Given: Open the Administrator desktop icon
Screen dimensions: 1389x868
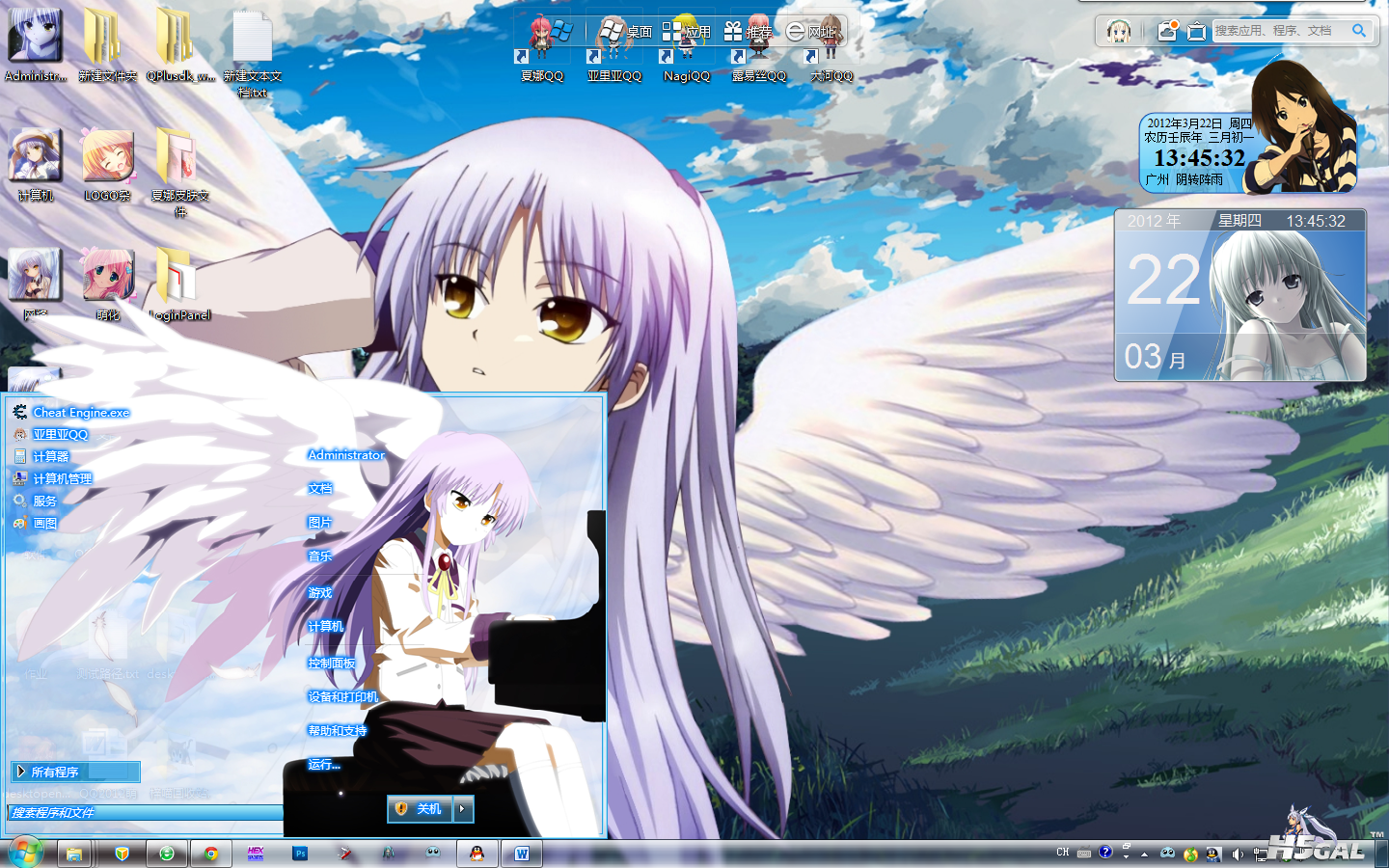Looking at the screenshot, I should tap(36, 45).
